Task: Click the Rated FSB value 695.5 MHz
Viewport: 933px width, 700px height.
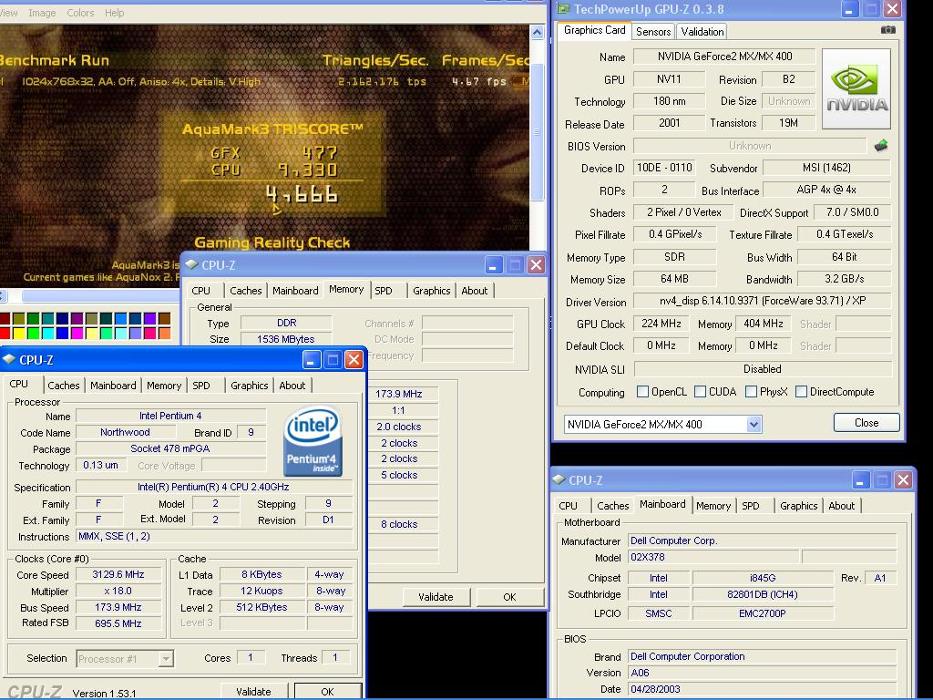Action: point(118,623)
